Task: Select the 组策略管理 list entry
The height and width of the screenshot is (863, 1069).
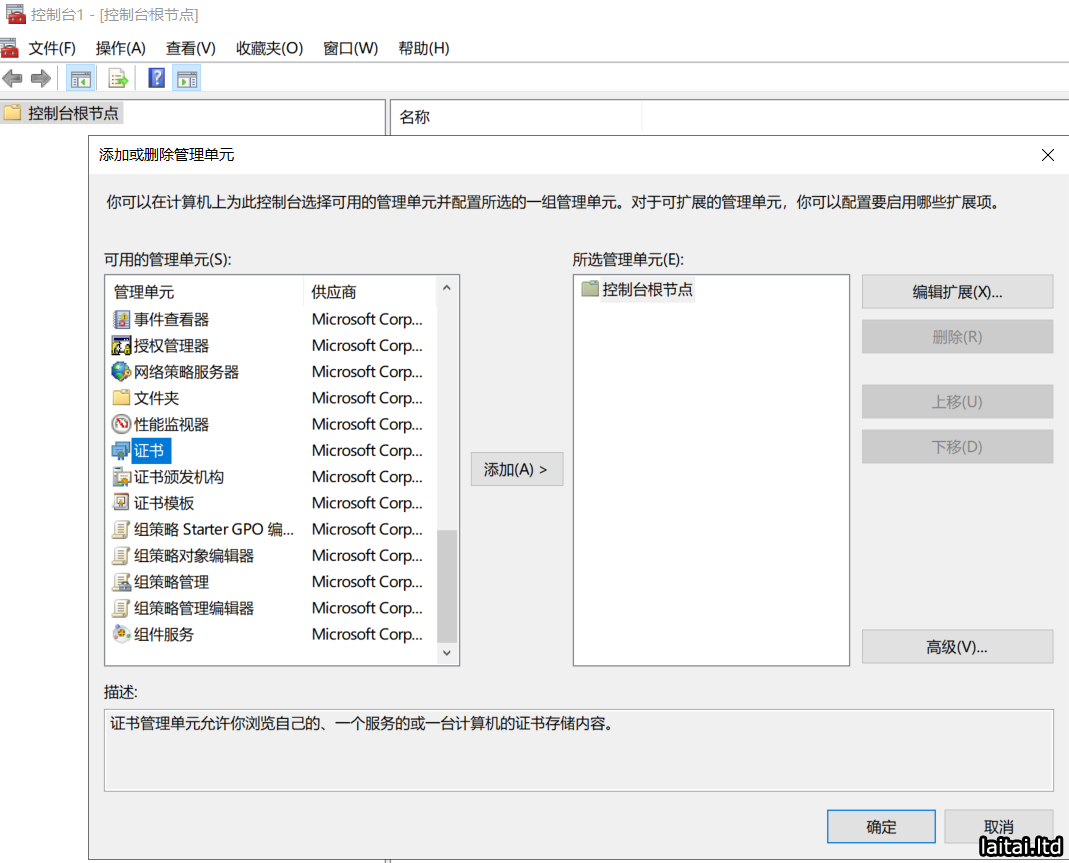Action: (x=171, y=582)
